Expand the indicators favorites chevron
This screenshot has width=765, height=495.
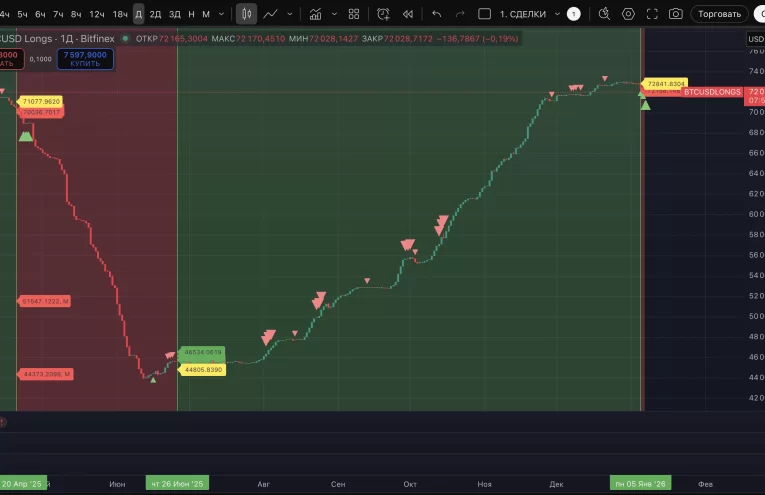[334, 14]
